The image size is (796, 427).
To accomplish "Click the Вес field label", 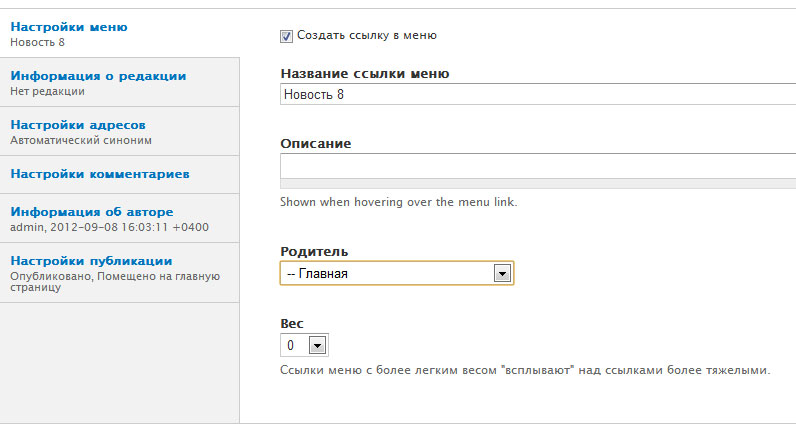I will tap(292, 323).
